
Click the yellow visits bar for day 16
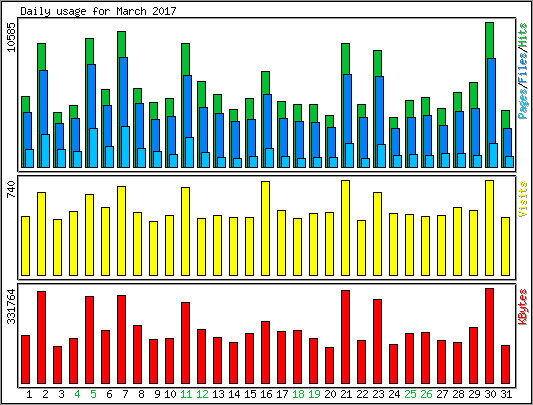pos(265,229)
